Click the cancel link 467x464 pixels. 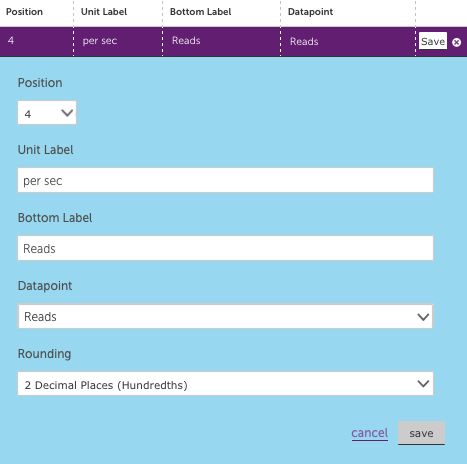(369, 433)
